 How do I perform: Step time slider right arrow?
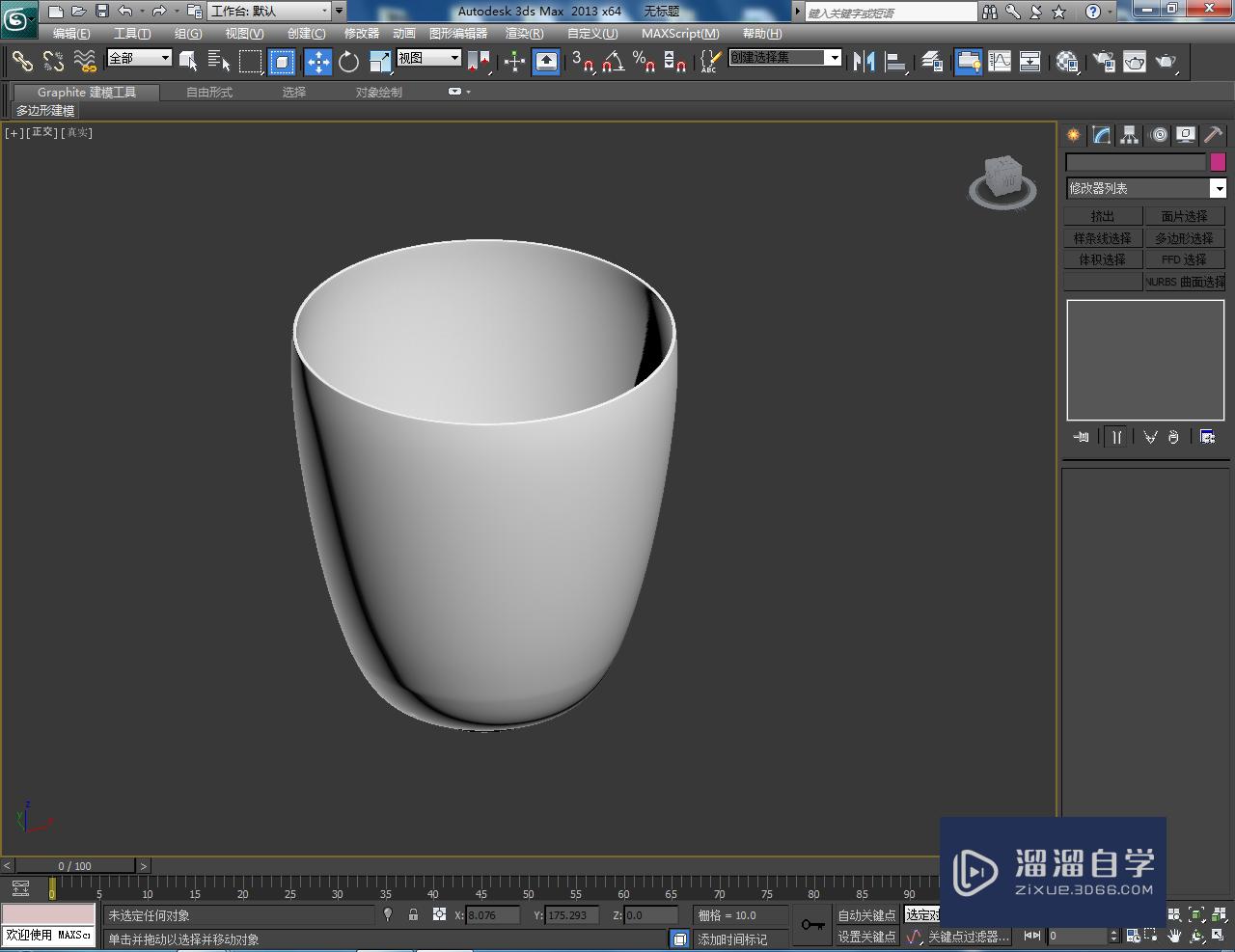(143, 865)
